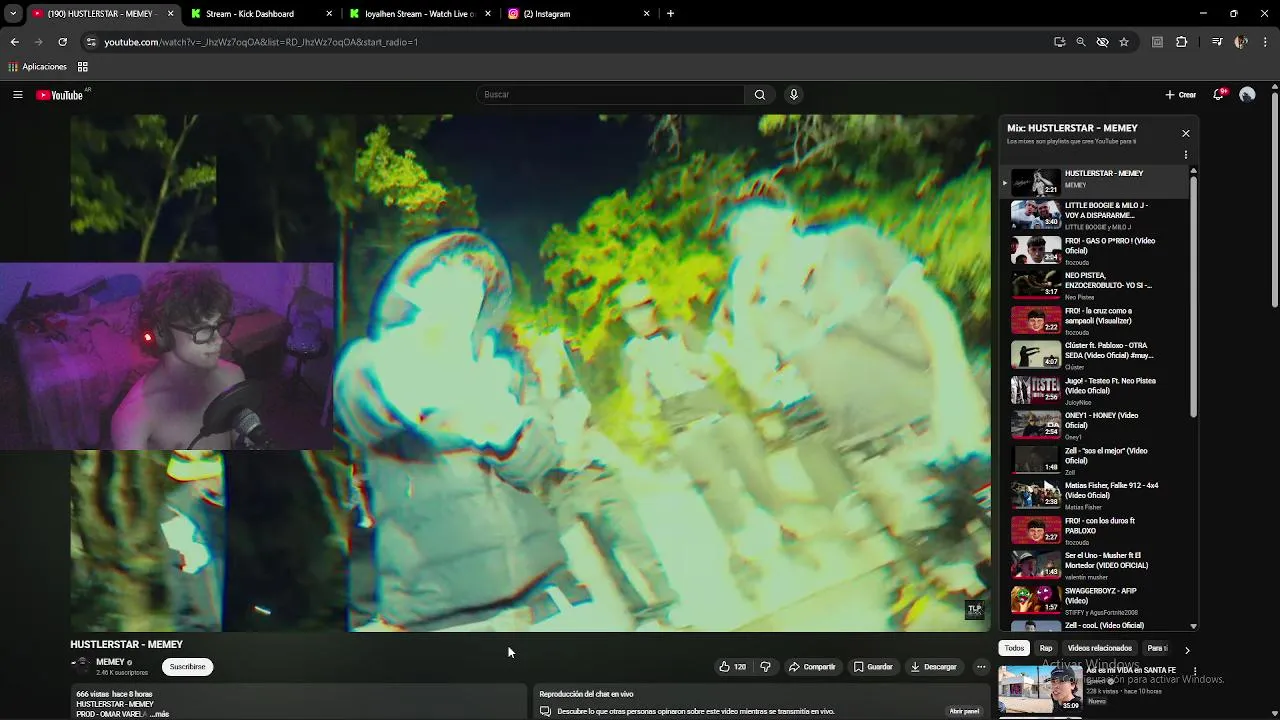Go back with the browser back arrow

tap(14, 42)
